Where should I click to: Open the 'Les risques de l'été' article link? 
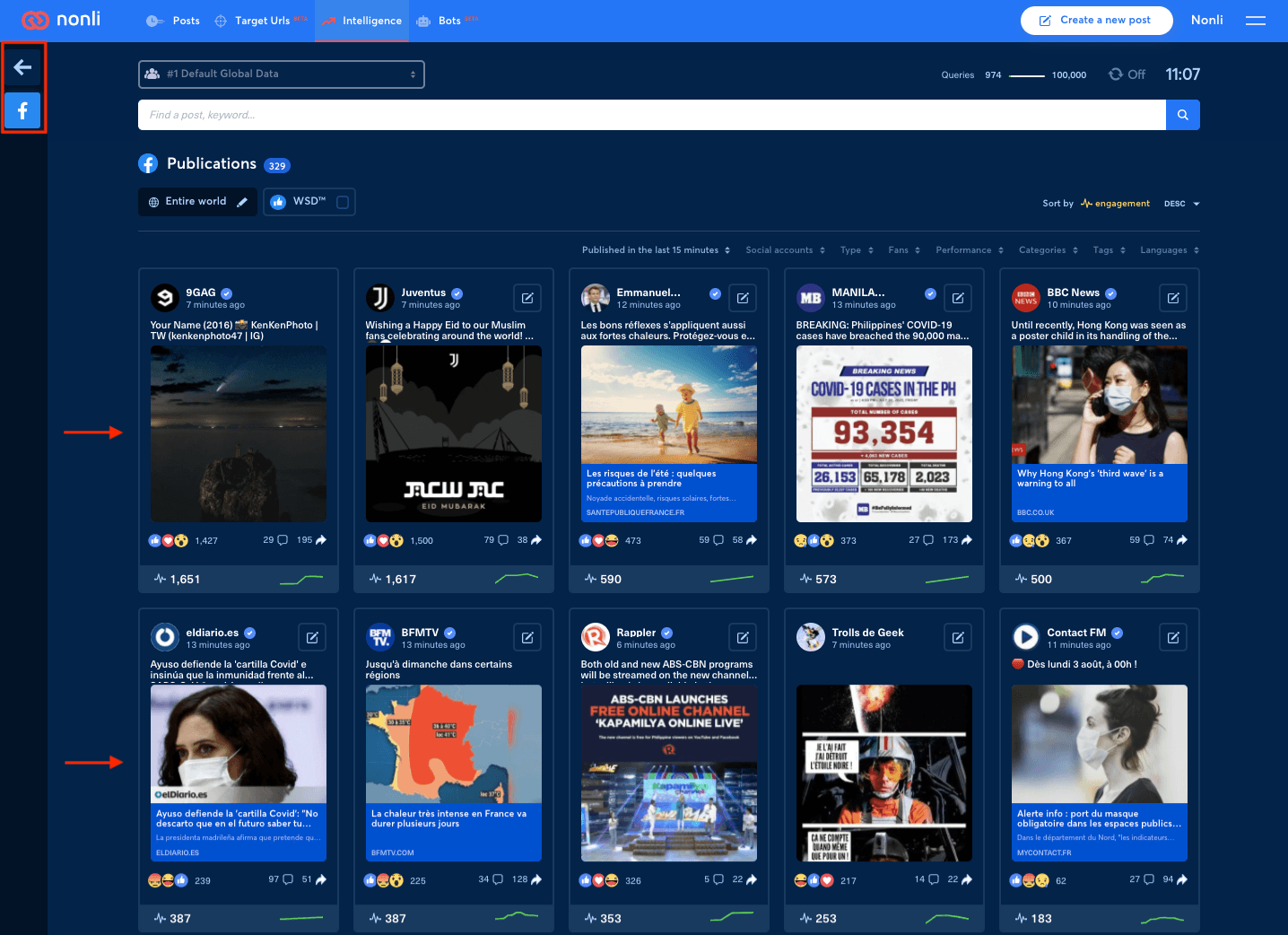(x=669, y=493)
